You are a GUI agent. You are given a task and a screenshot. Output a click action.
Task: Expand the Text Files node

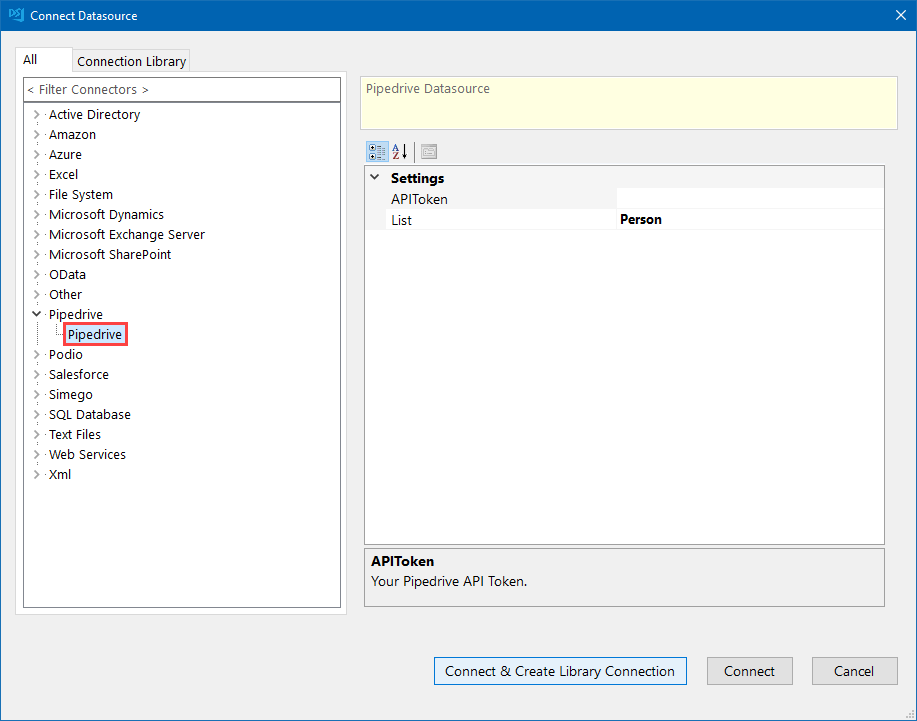coord(36,434)
